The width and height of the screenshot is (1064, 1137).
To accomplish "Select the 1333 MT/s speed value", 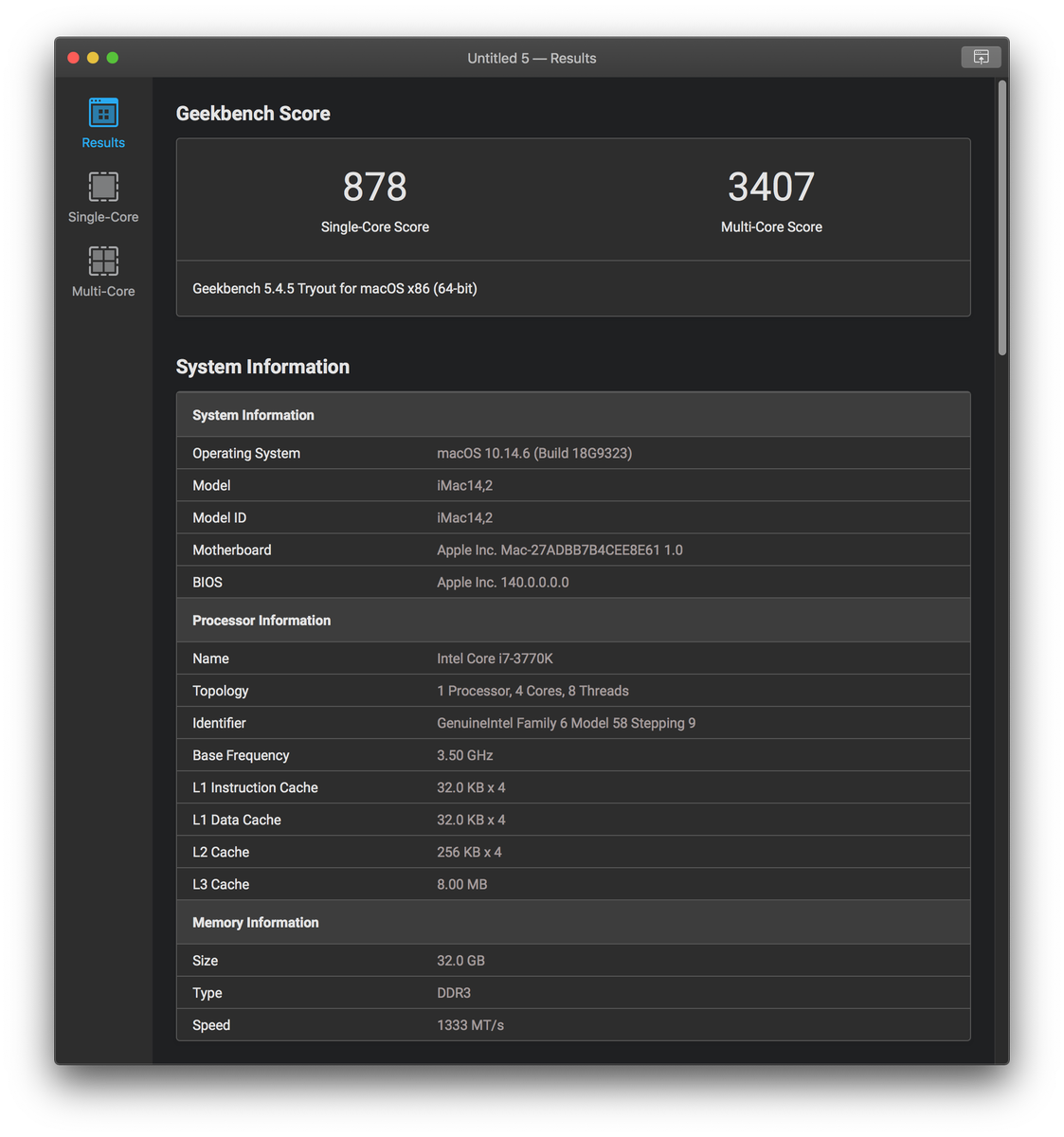I will point(470,1025).
